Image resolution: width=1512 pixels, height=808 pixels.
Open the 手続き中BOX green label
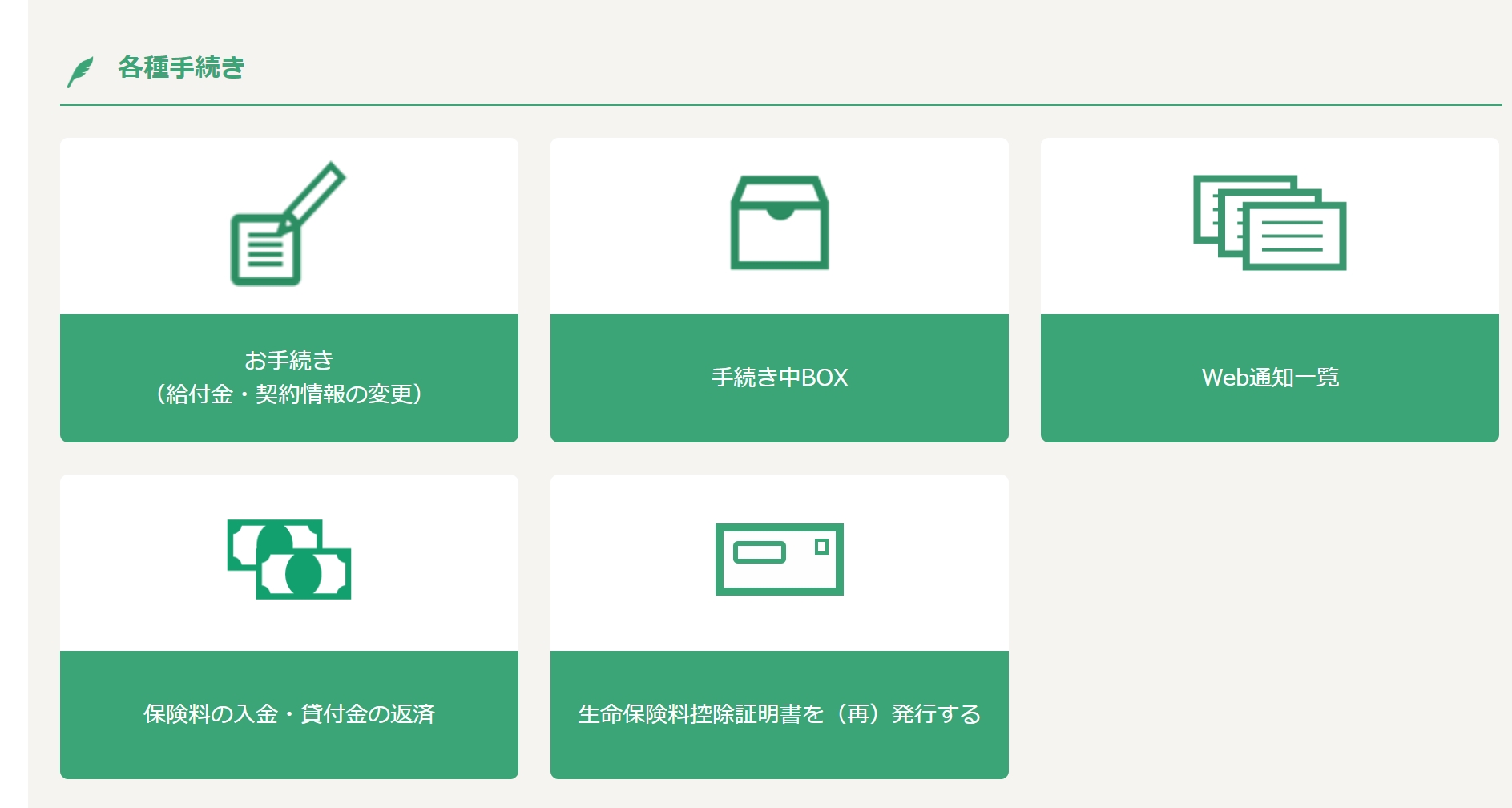click(x=779, y=378)
